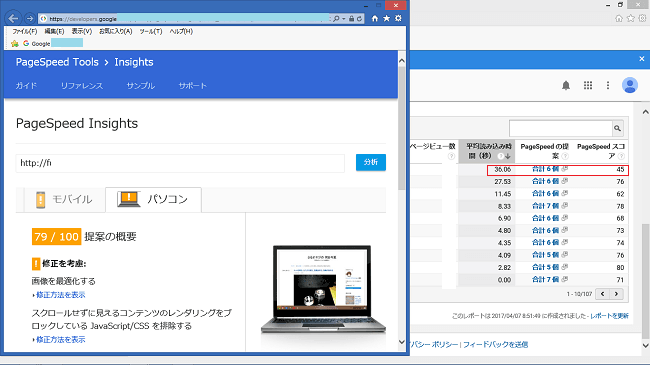Open 合計 6 個 link in 11.45 row

pos(546,194)
